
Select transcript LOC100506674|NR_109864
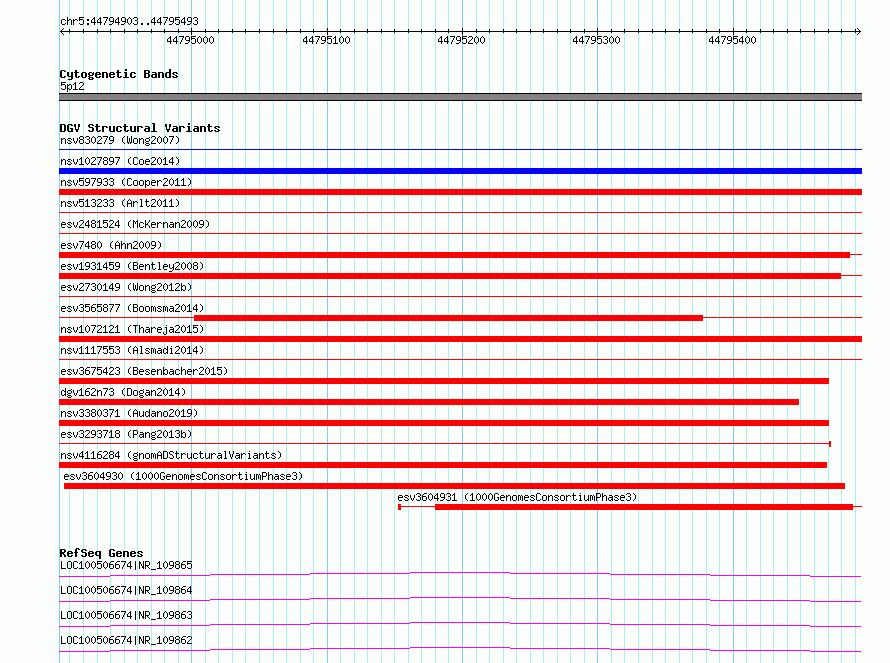[x=126, y=590]
